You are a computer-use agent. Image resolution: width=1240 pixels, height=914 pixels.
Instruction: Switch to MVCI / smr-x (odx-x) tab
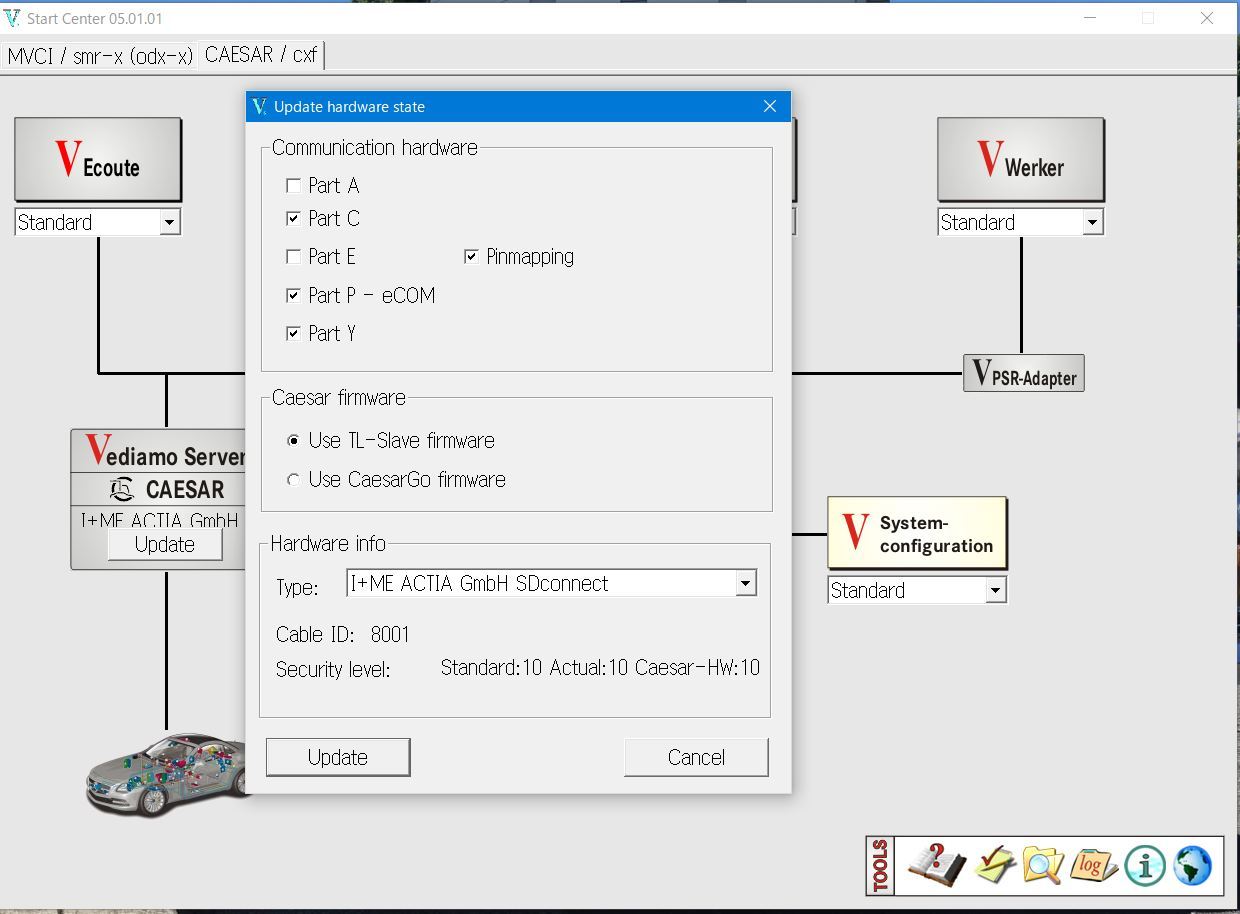coord(99,56)
